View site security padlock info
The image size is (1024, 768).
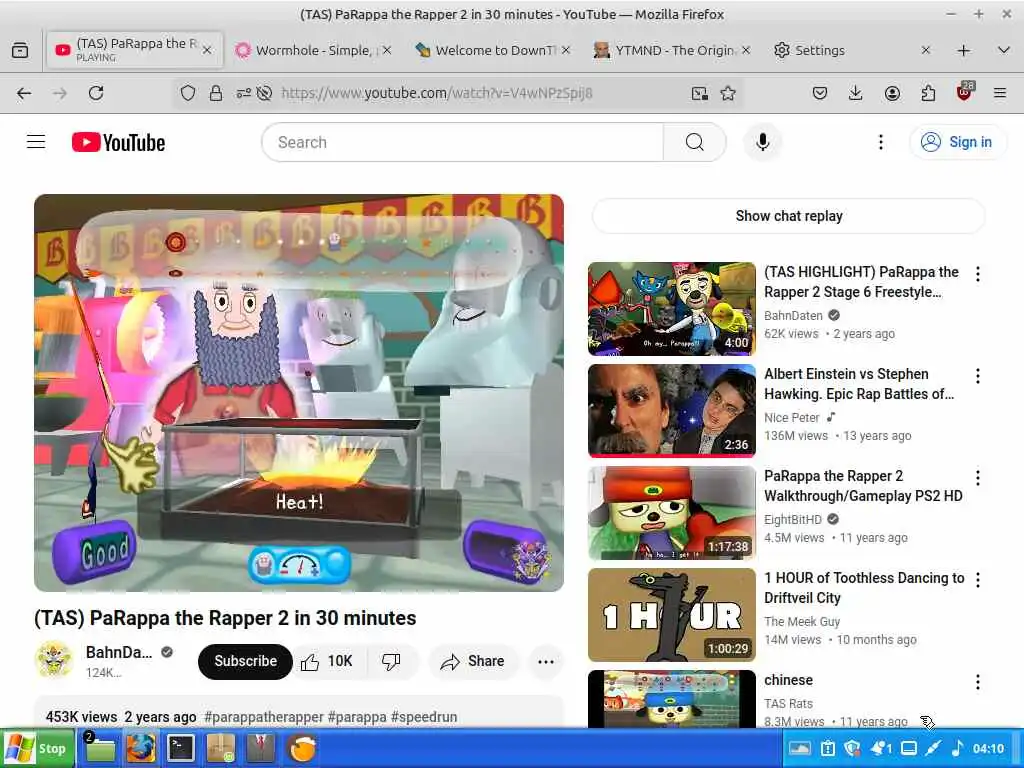tap(216, 93)
